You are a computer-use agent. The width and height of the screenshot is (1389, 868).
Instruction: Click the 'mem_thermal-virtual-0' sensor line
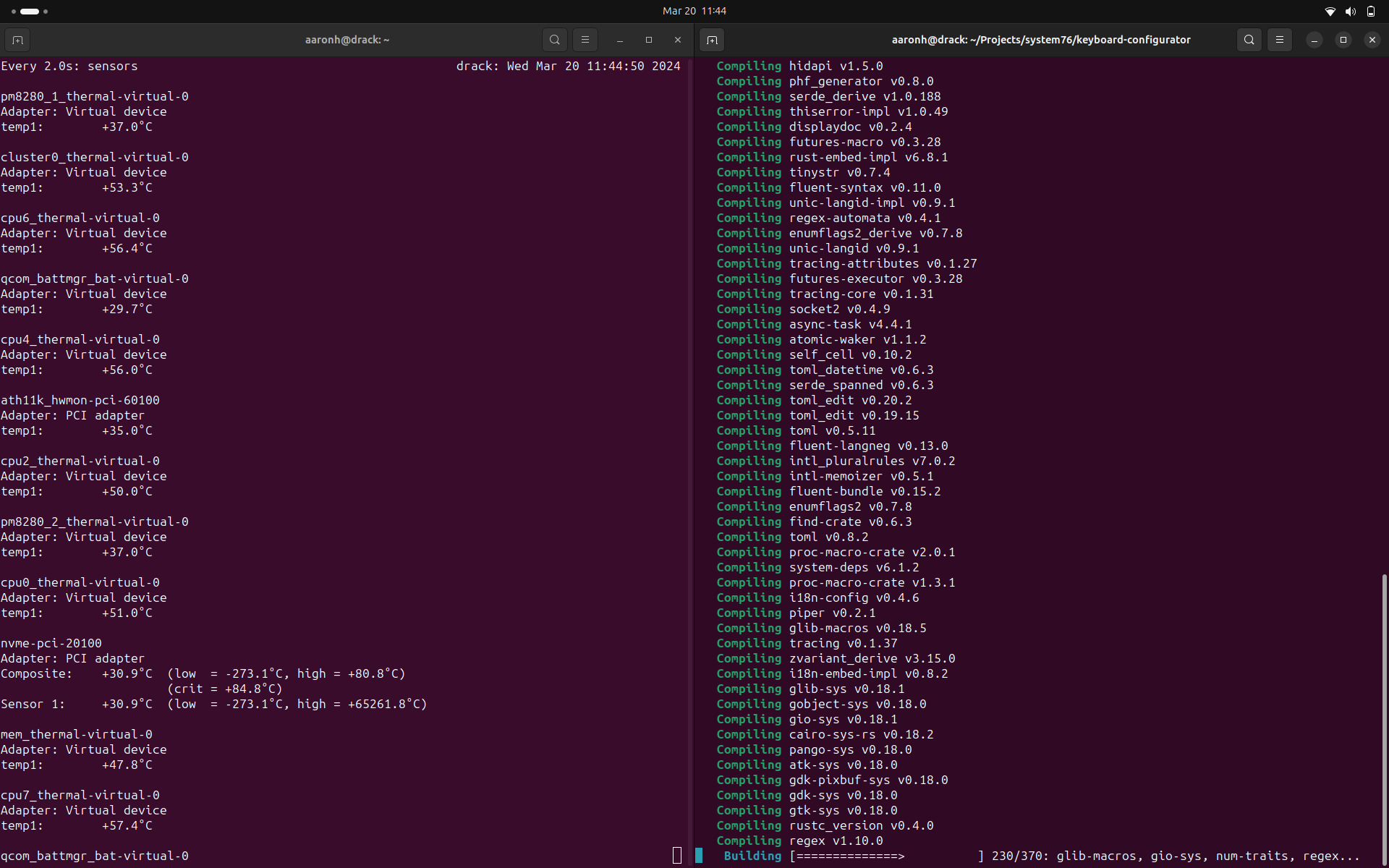coord(77,734)
